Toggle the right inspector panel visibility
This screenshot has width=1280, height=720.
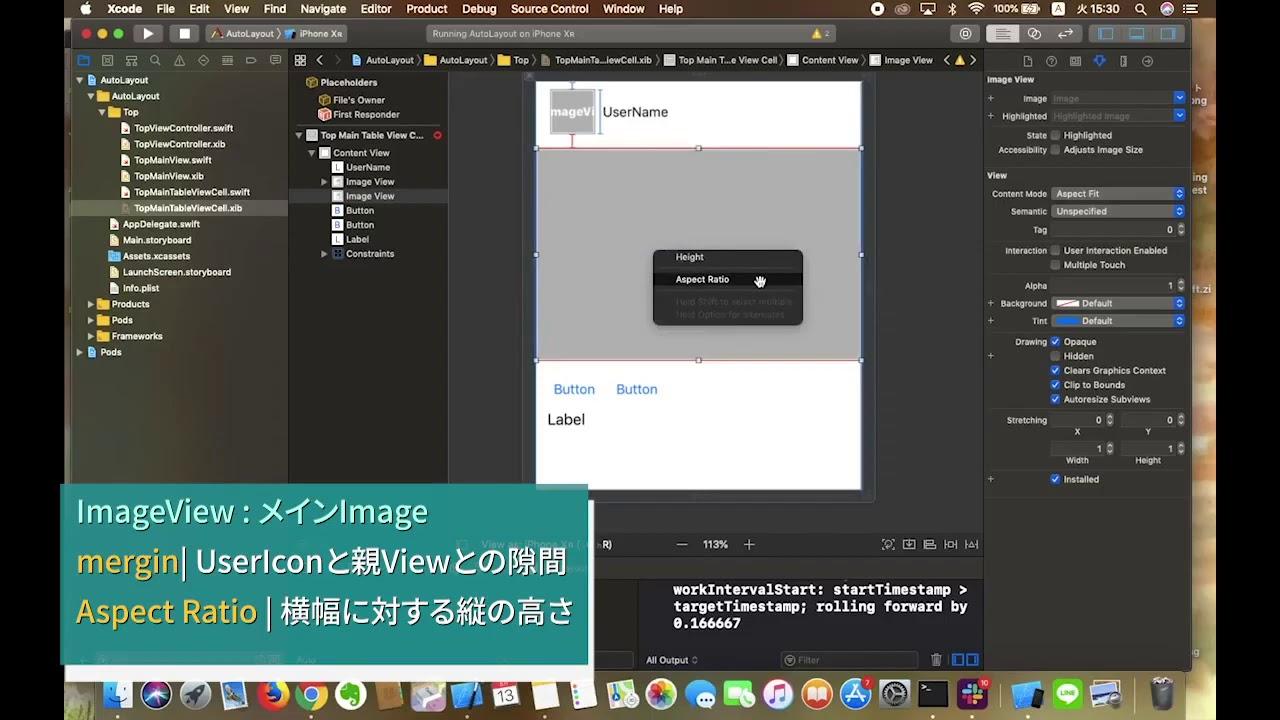pyautogui.click(x=1167, y=33)
